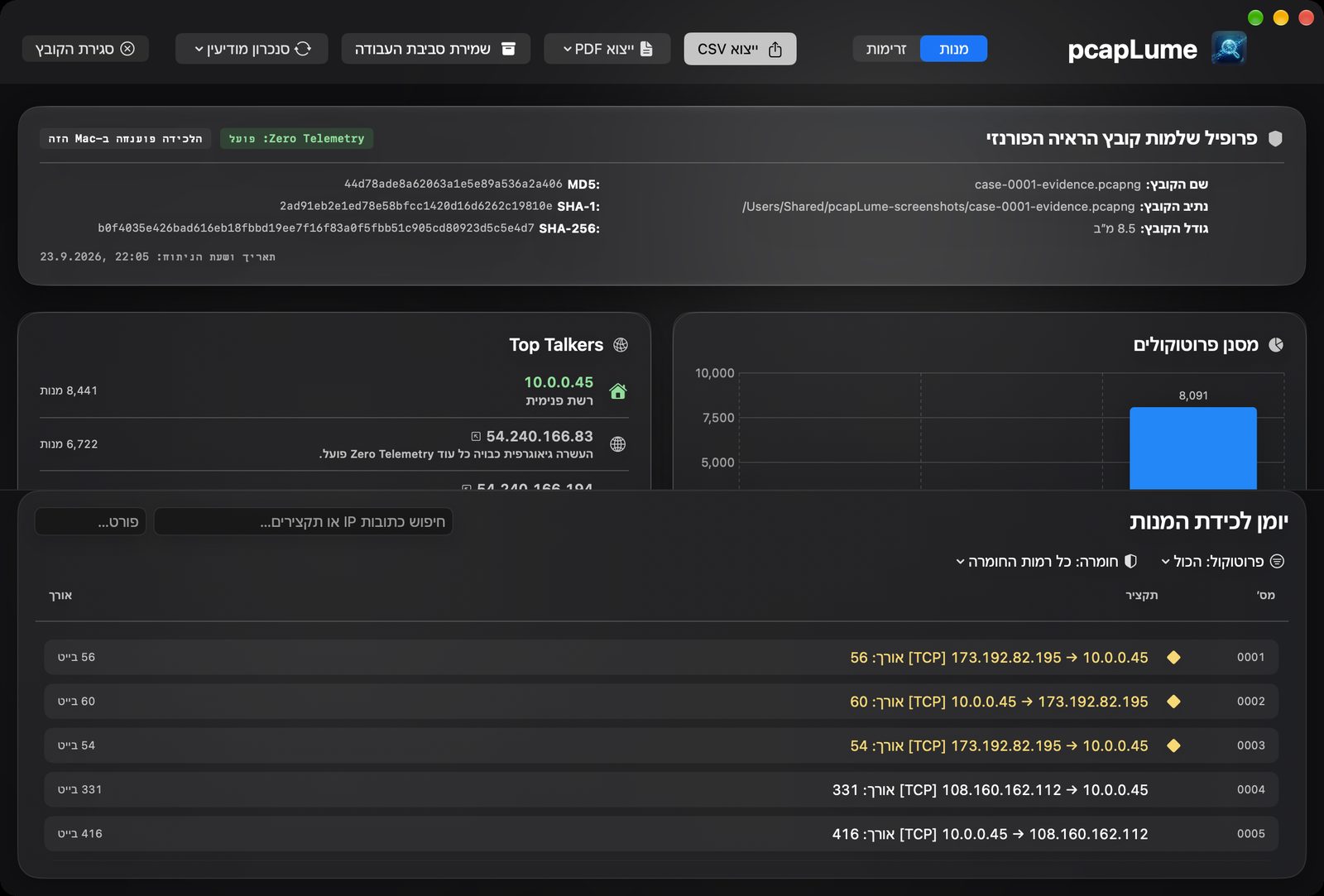Image resolution: width=1324 pixels, height=896 pixels.
Task: Click the Zero Telemetry status badge
Action: click(296, 138)
